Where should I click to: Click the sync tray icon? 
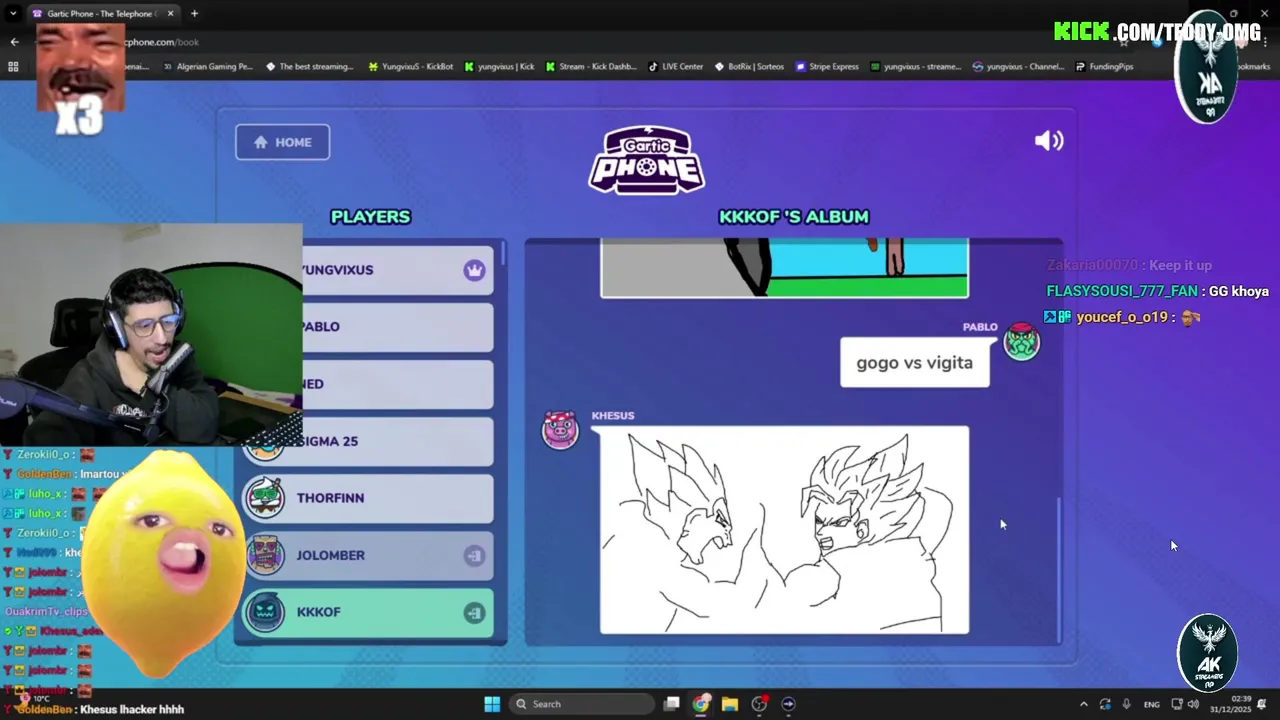coord(1105,704)
